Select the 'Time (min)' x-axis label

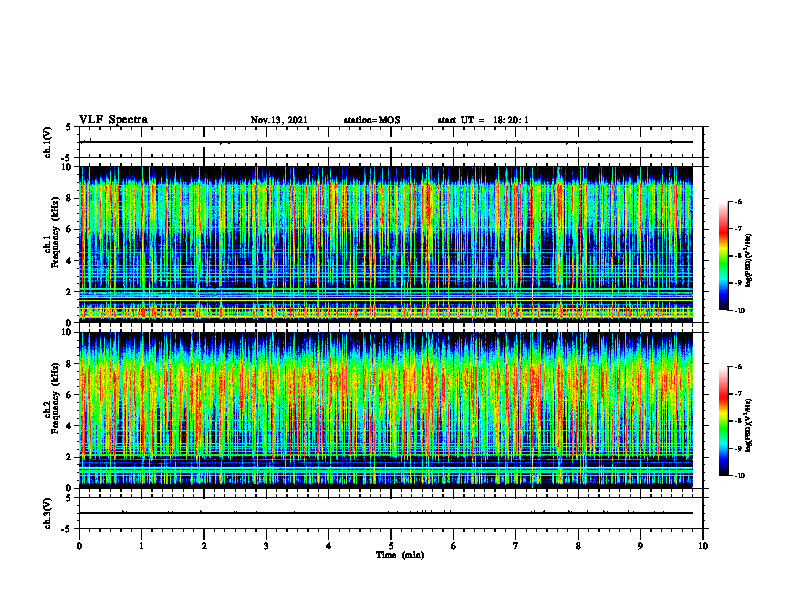click(400, 555)
